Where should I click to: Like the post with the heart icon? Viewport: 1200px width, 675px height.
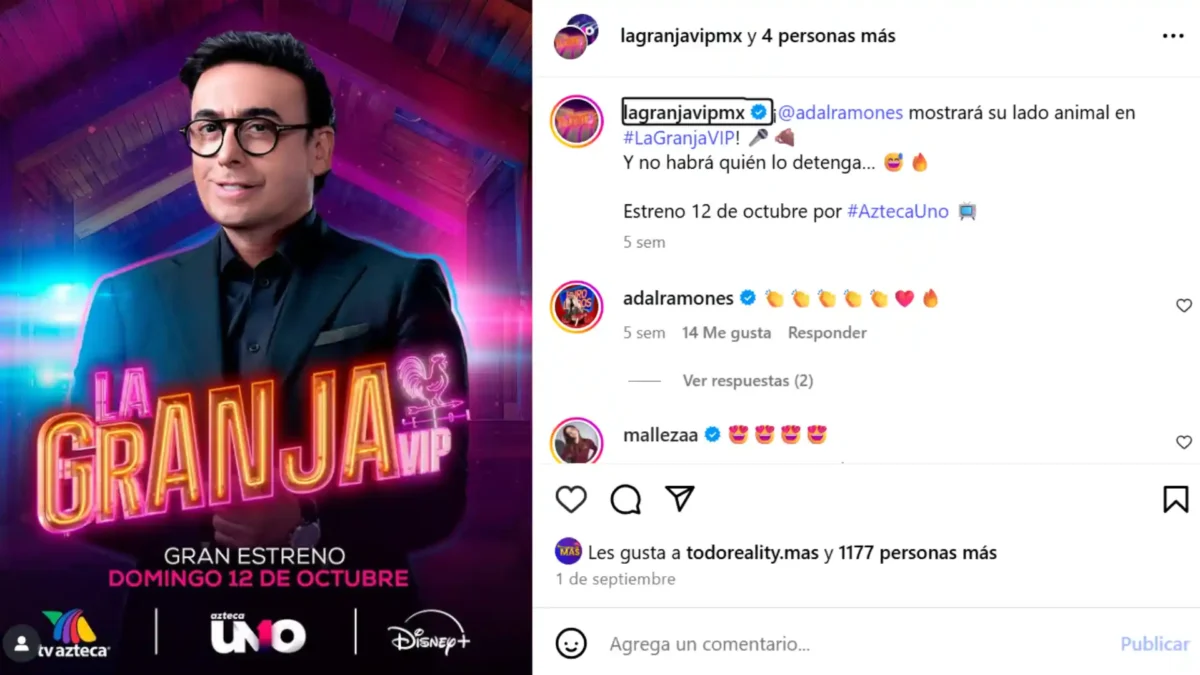571,499
